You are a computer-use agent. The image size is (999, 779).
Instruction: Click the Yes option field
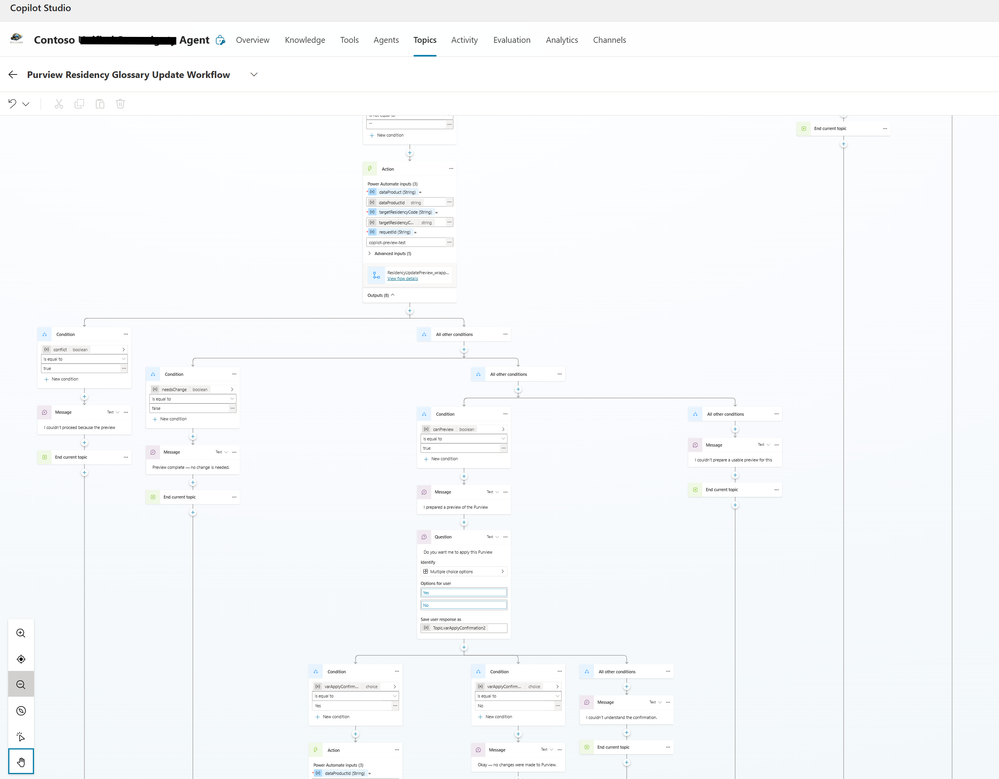tap(464, 592)
